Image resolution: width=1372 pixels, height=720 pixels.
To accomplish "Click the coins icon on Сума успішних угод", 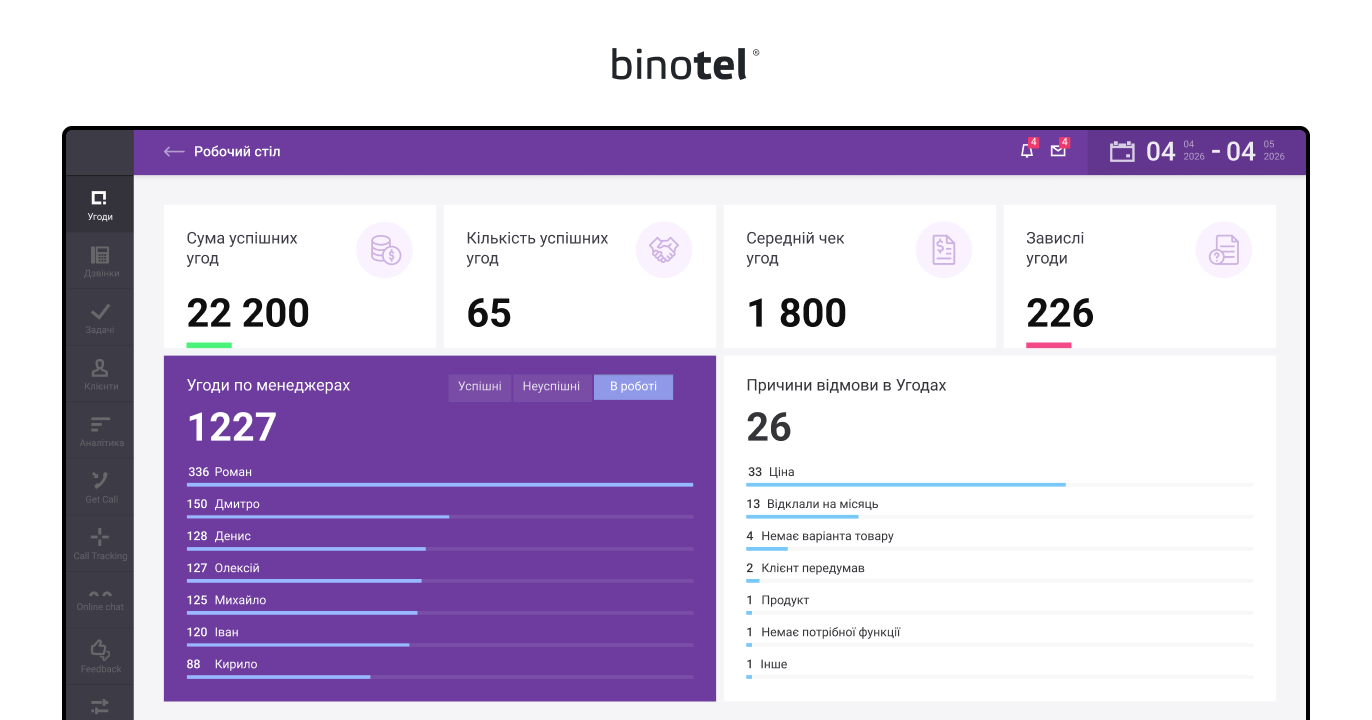I will [384, 250].
